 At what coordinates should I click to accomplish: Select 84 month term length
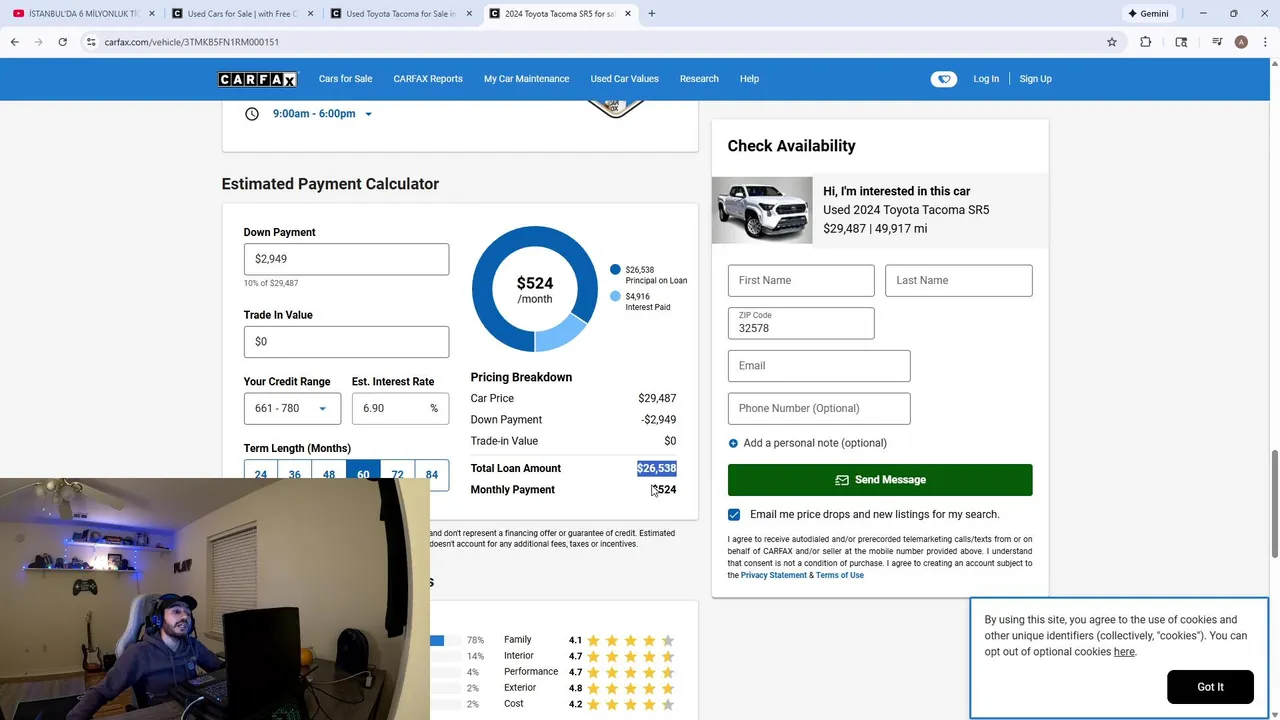(x=432, y=474)
